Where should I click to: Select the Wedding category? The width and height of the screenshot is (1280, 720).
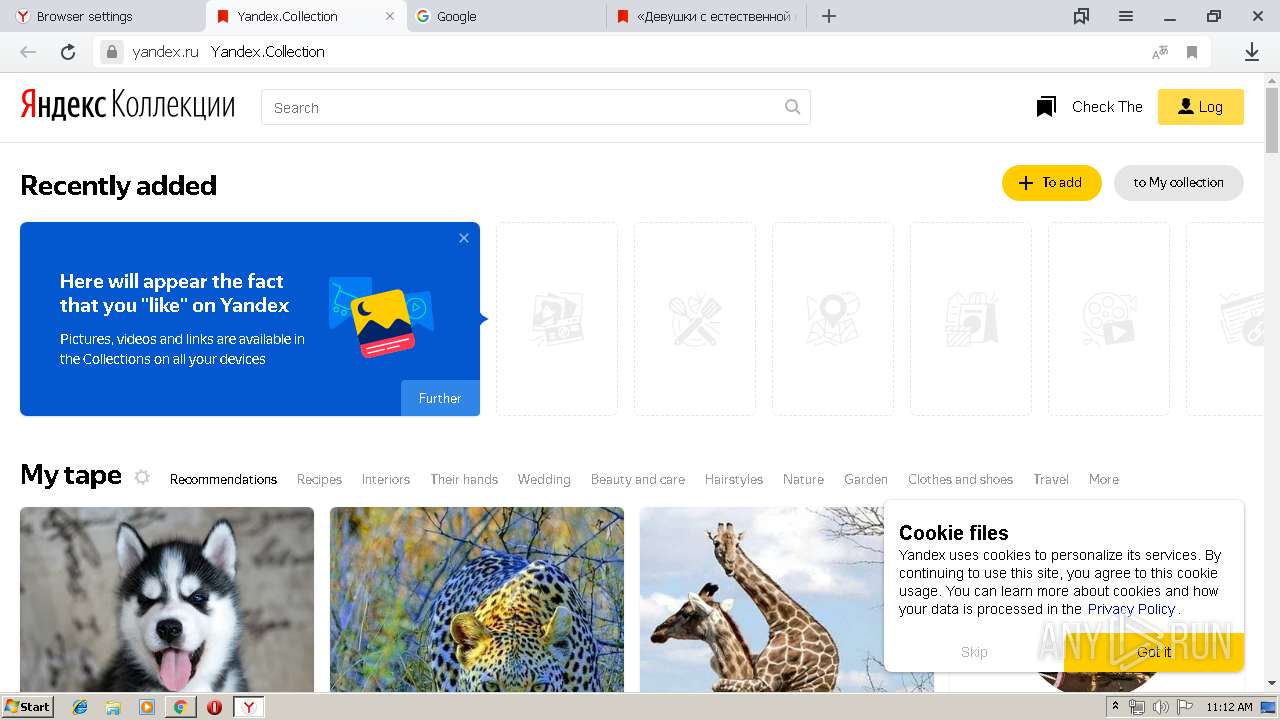tap(544, 479)
